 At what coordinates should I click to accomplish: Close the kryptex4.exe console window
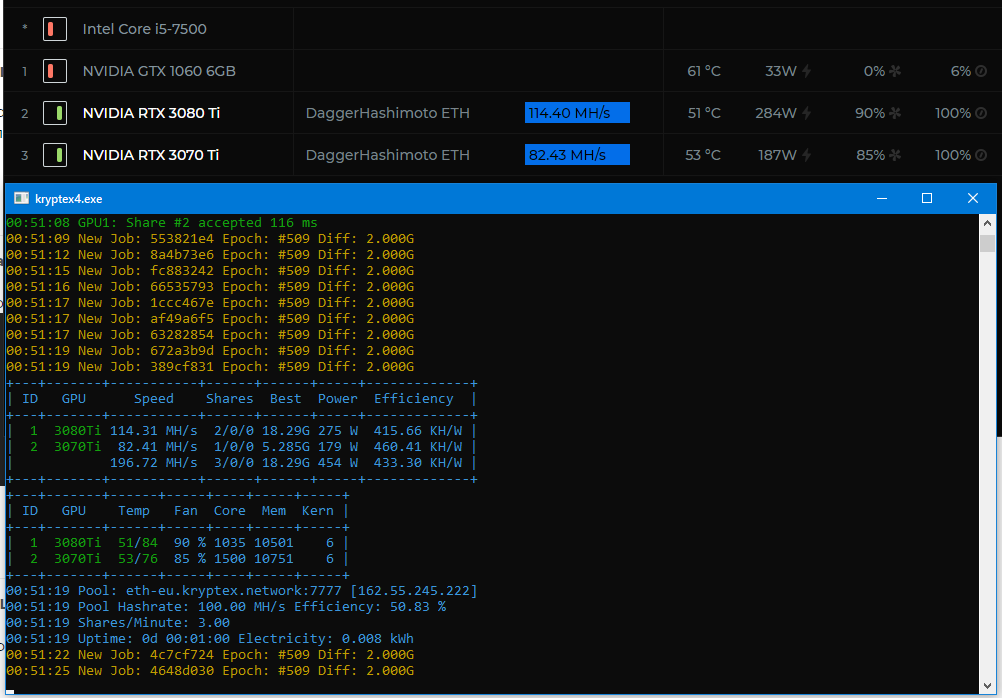(x=973, y=199)
